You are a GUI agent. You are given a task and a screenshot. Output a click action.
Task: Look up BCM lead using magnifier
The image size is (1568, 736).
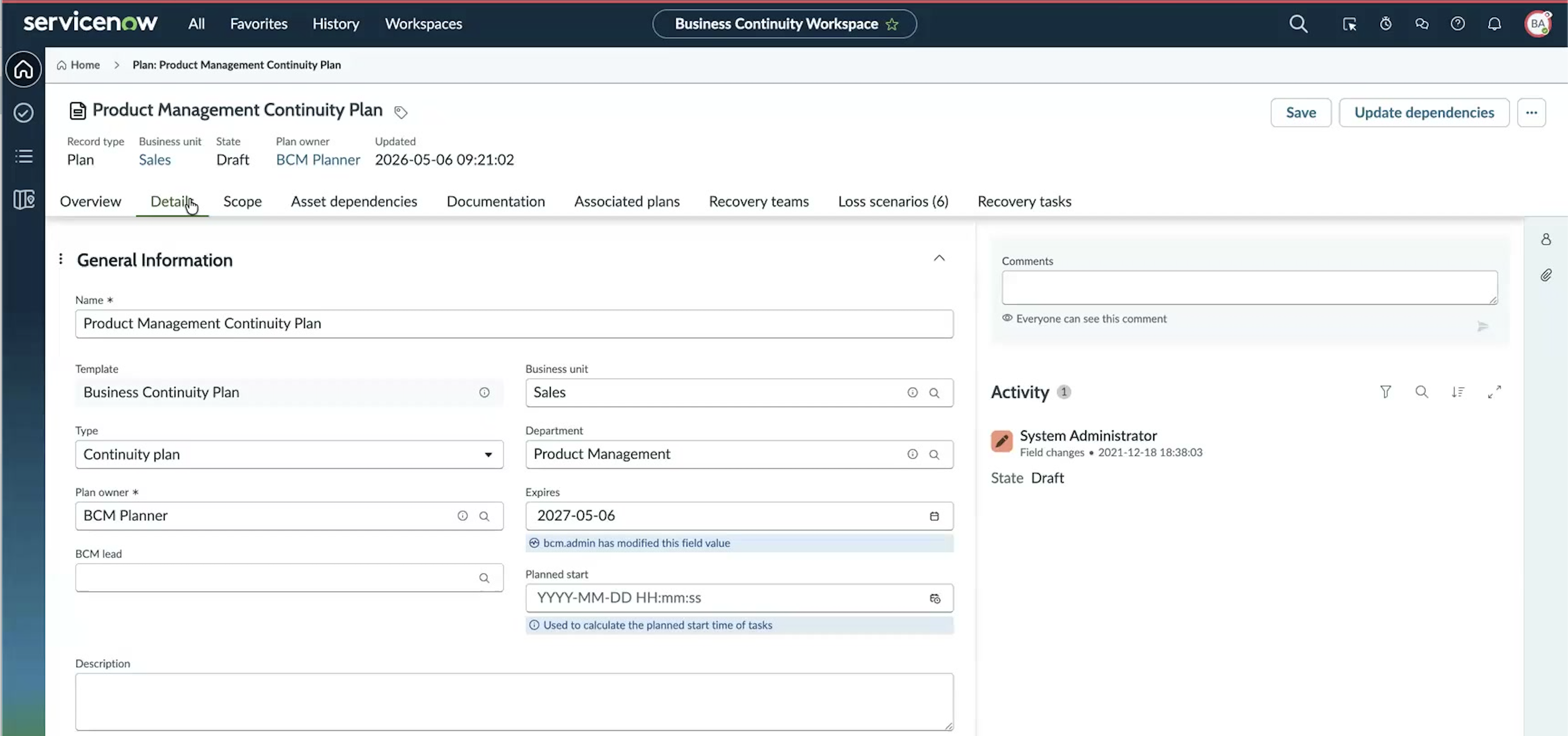484,578
